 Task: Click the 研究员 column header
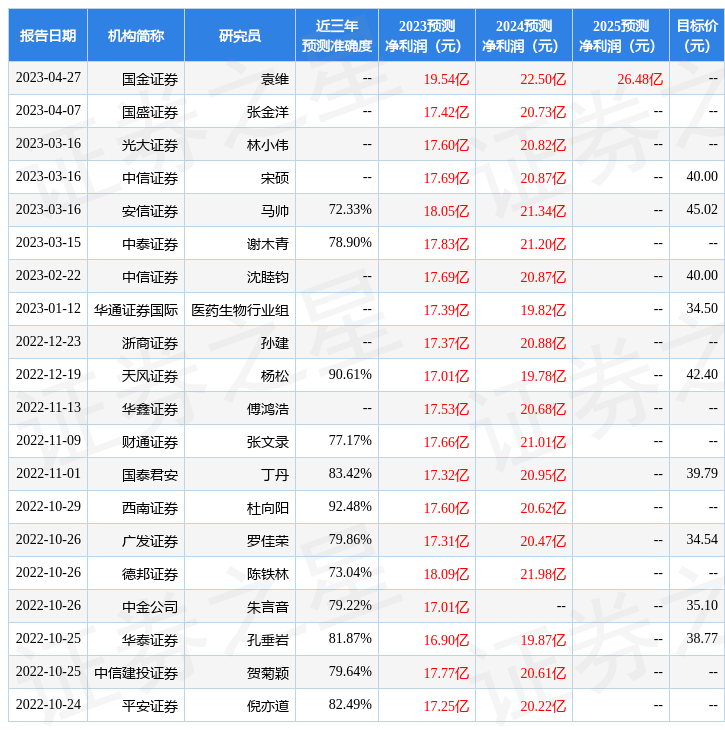point(240,35)
